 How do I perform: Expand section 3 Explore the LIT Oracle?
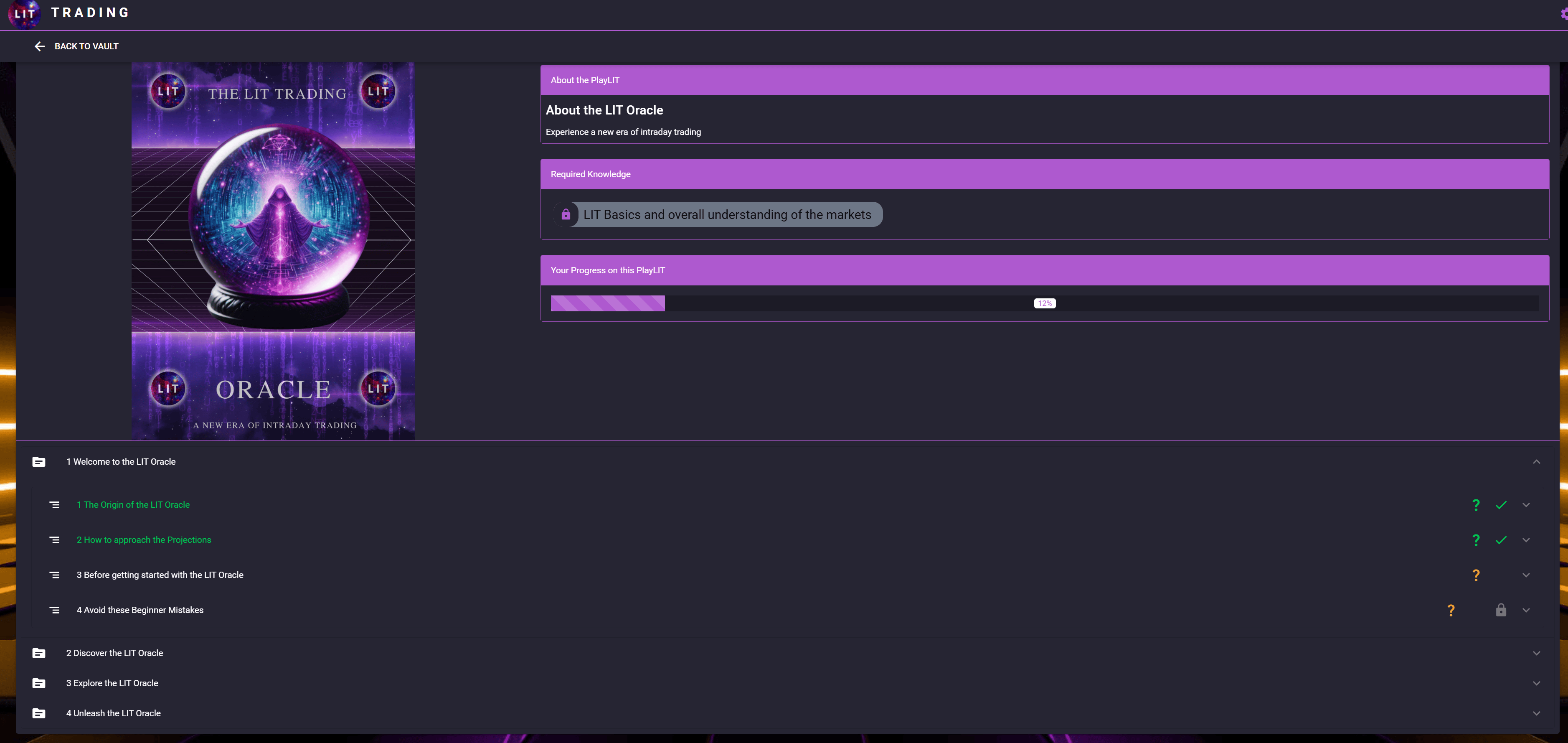click(x=787, y=683)
